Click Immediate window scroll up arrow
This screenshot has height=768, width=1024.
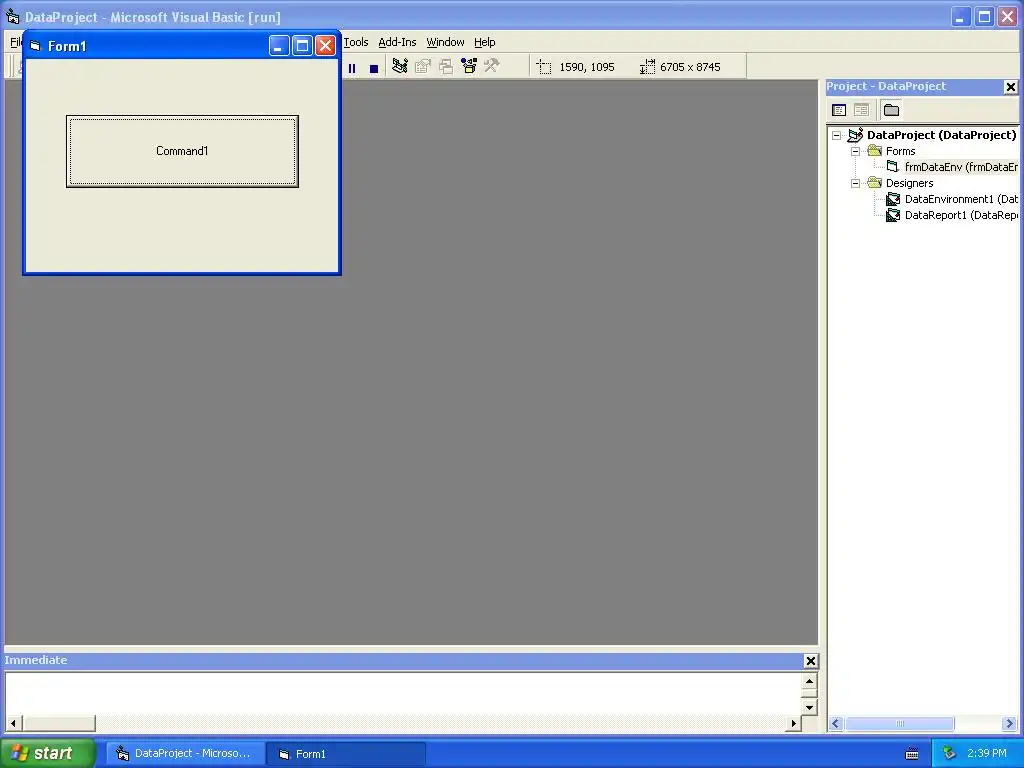pyautogui.click(x=809, y=682)
